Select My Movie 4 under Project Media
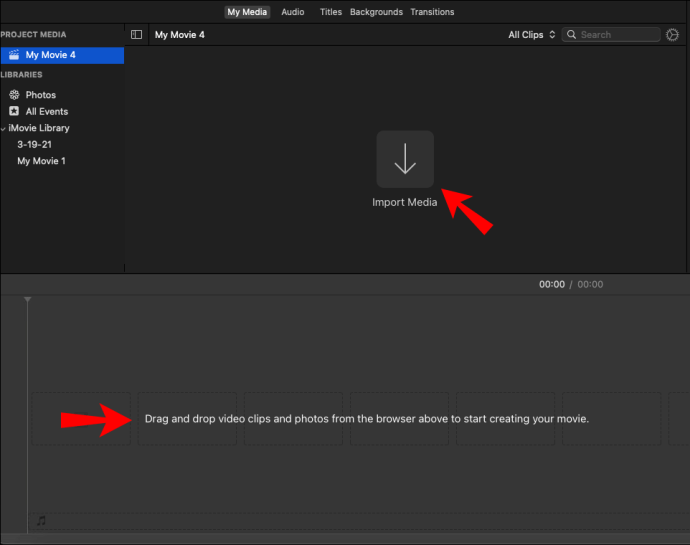 [62, 55]
